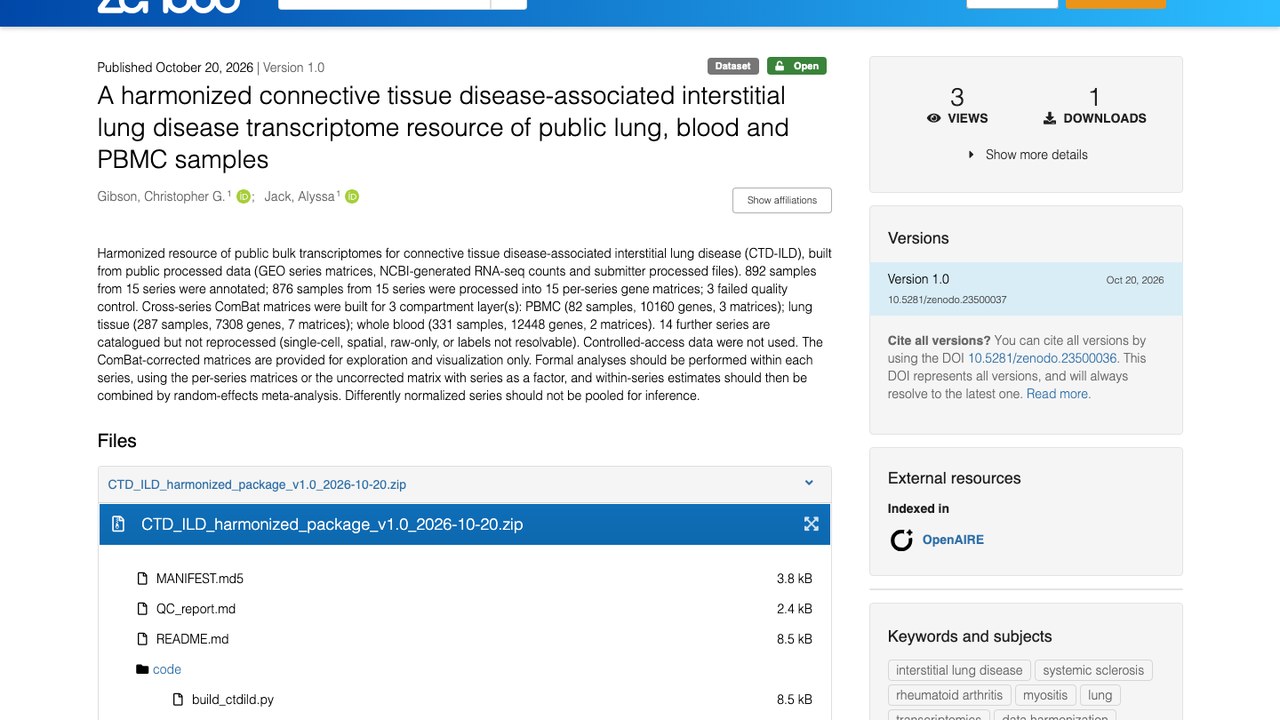The image size is (1280, 720).
Task: Open the OpenAIRE link
Action: click(x=953, y=540)
